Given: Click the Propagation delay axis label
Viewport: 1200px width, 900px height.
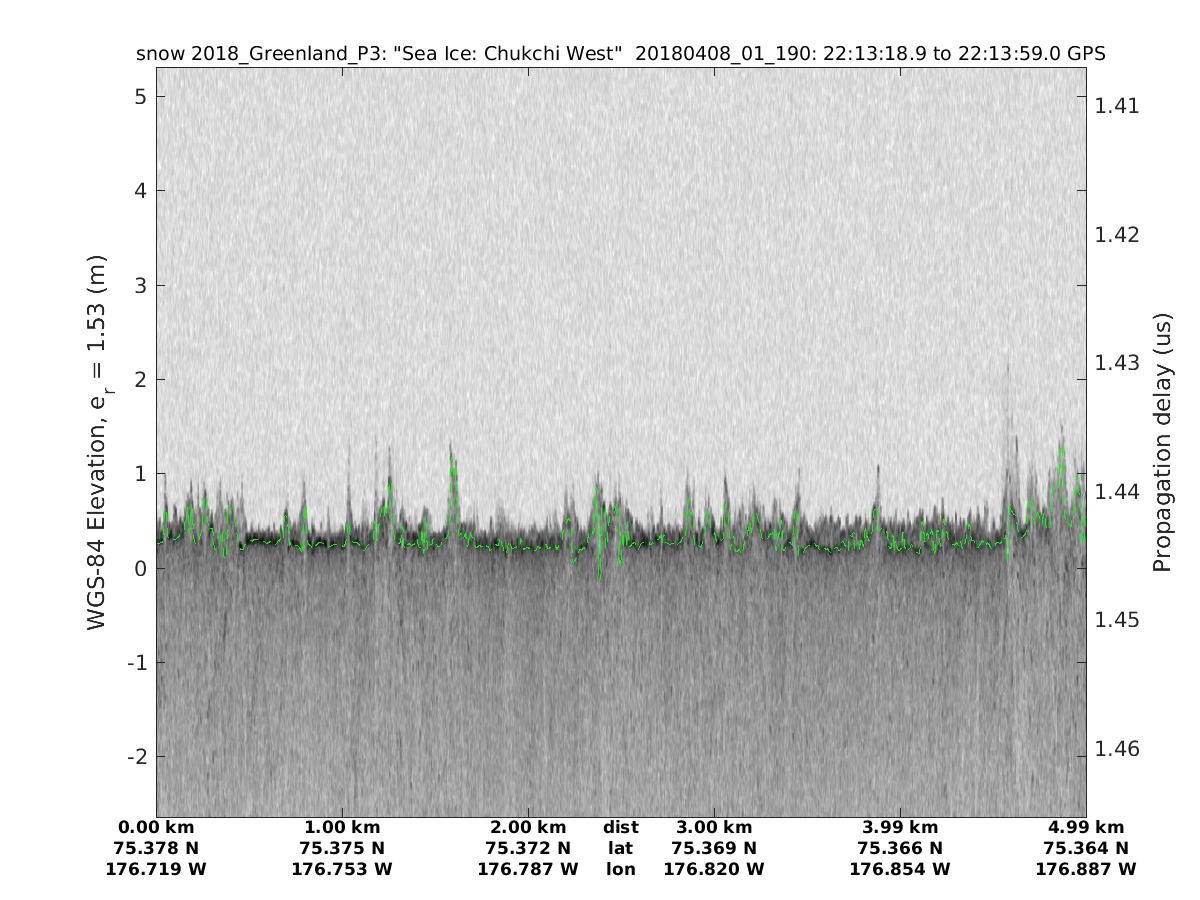Looking at the screenshot, I should pos(1161,442).
